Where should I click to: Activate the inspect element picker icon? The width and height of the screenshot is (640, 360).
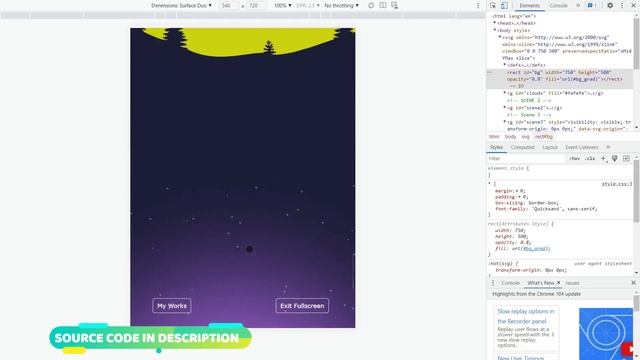click(493, 6)
